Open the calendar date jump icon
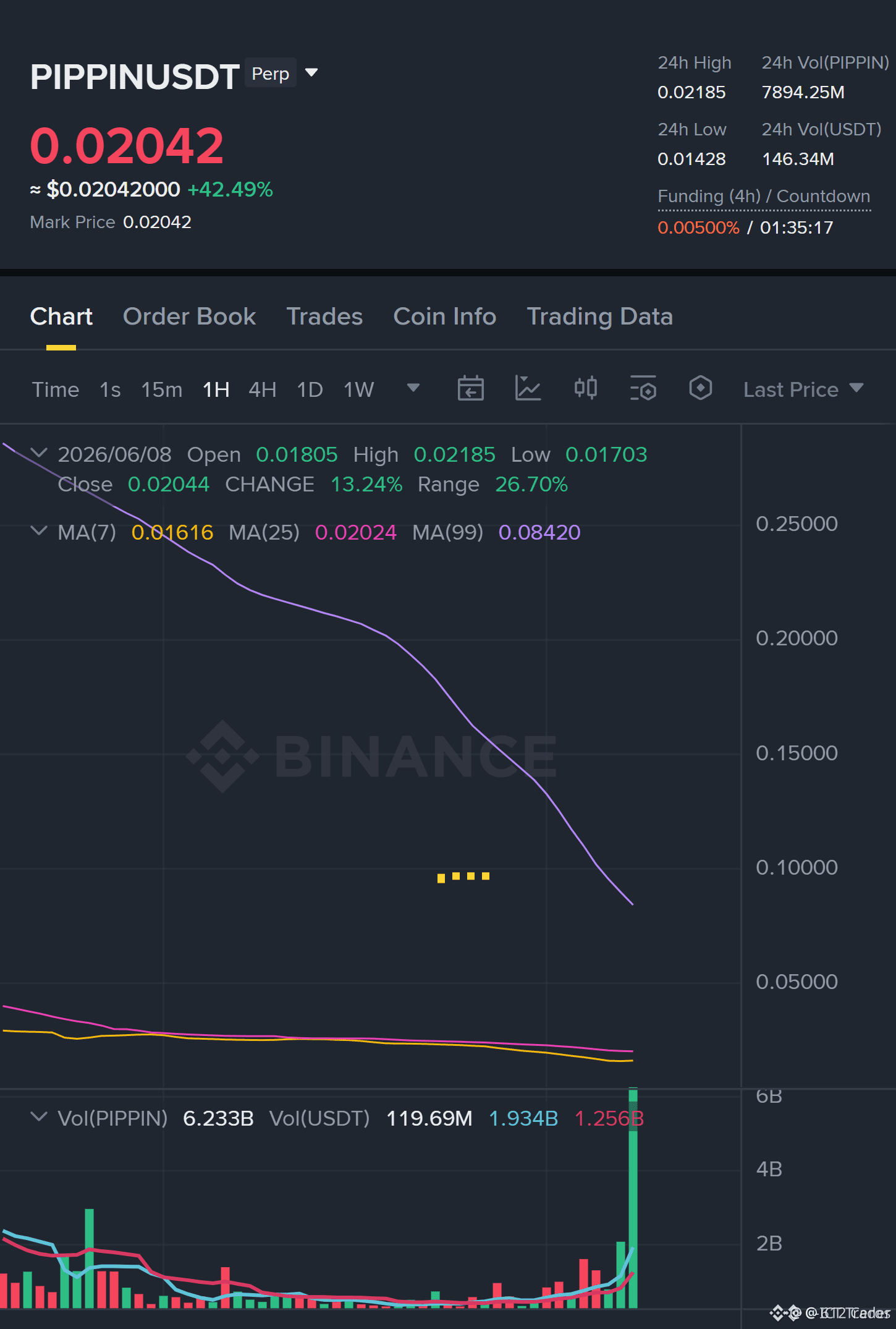Image resolution: width=896 pixels, height=1329 pixels. (x=470, y=389)
